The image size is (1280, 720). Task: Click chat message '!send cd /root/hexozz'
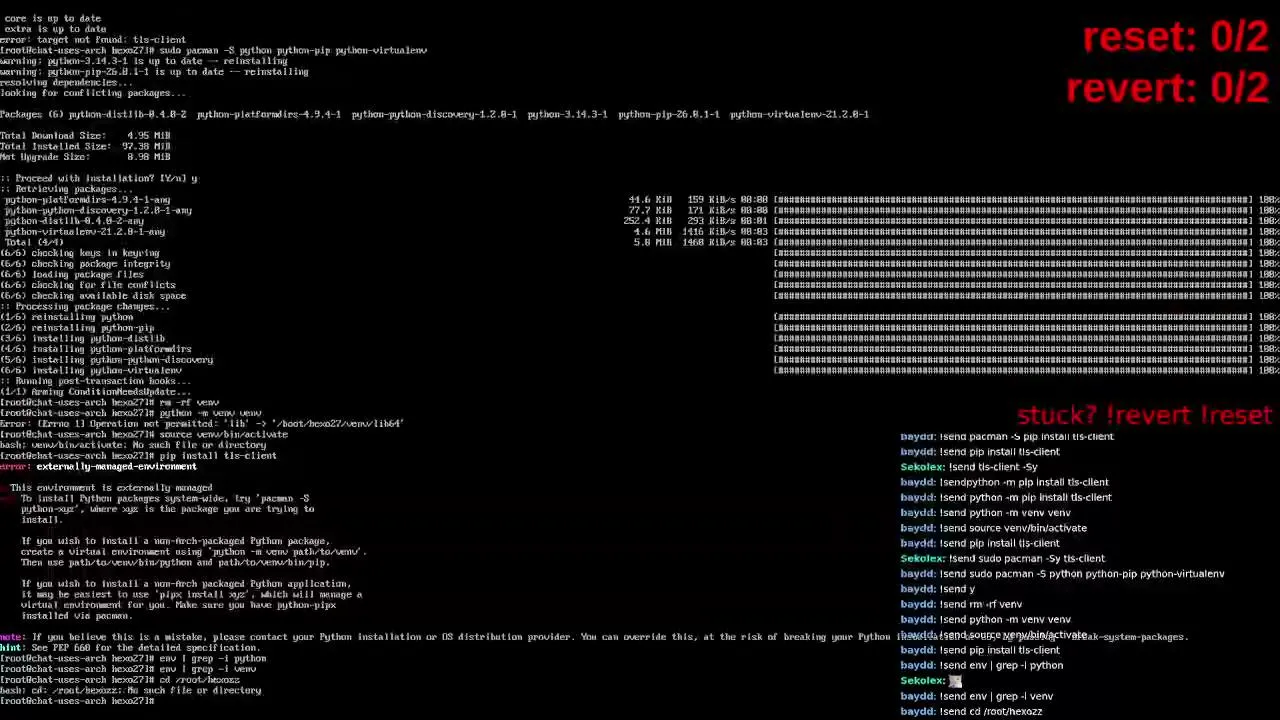tap(971, 712)
